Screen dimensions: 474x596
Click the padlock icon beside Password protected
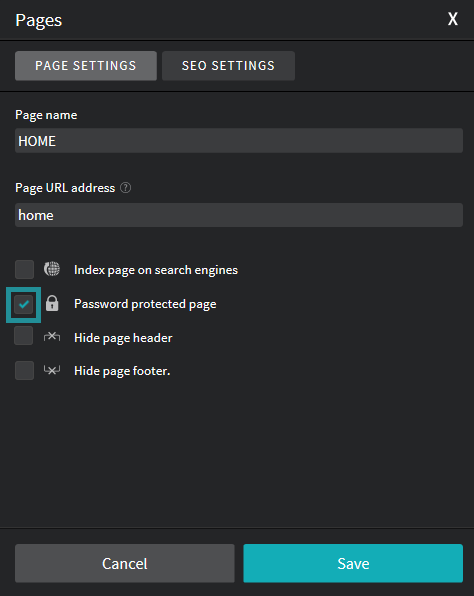point(52,303)
